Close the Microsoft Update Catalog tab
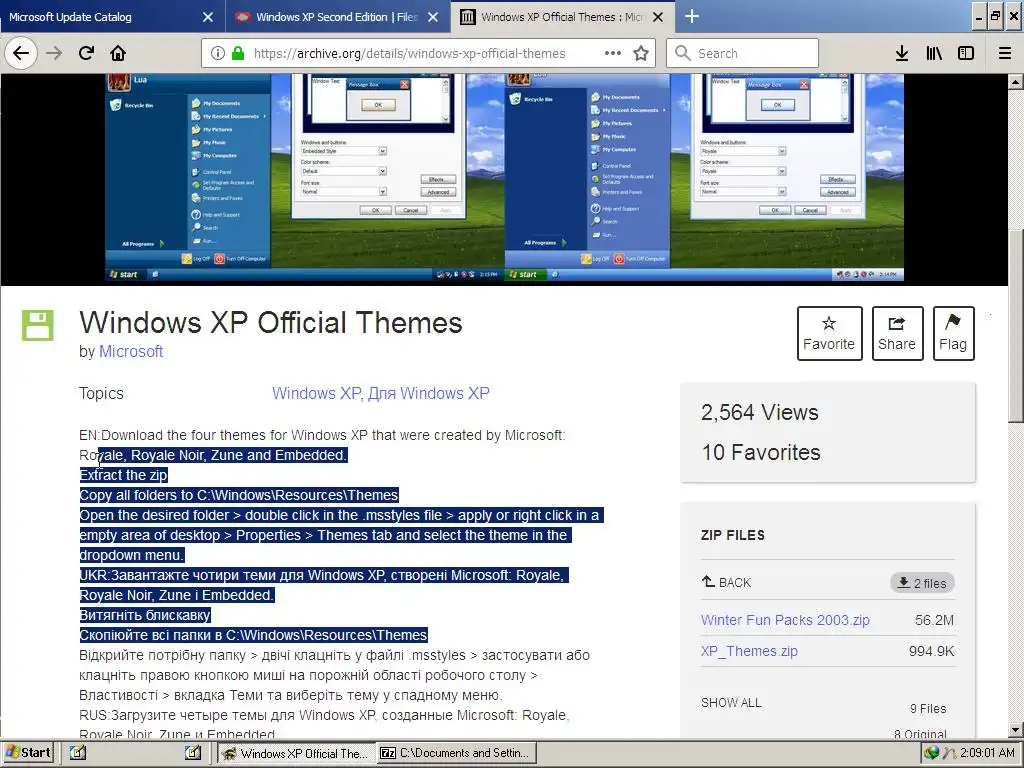 (208, 17)
